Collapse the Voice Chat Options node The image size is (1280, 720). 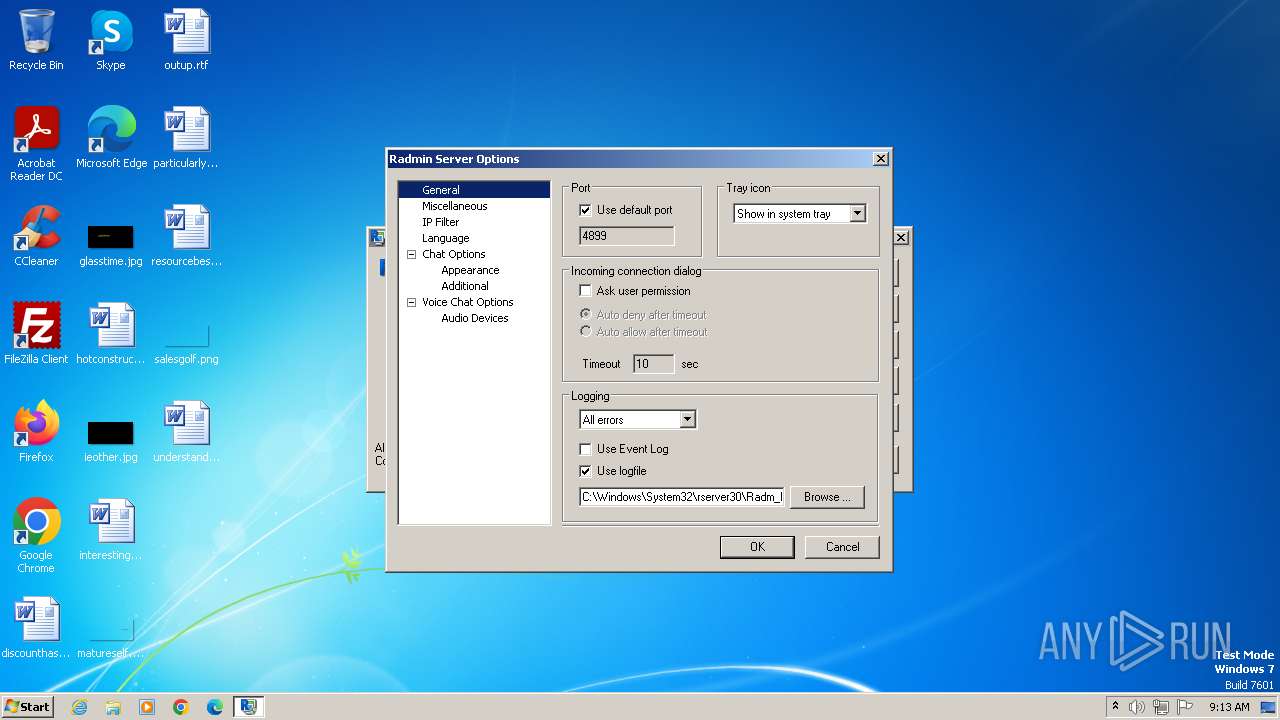[x=411, y=302]
